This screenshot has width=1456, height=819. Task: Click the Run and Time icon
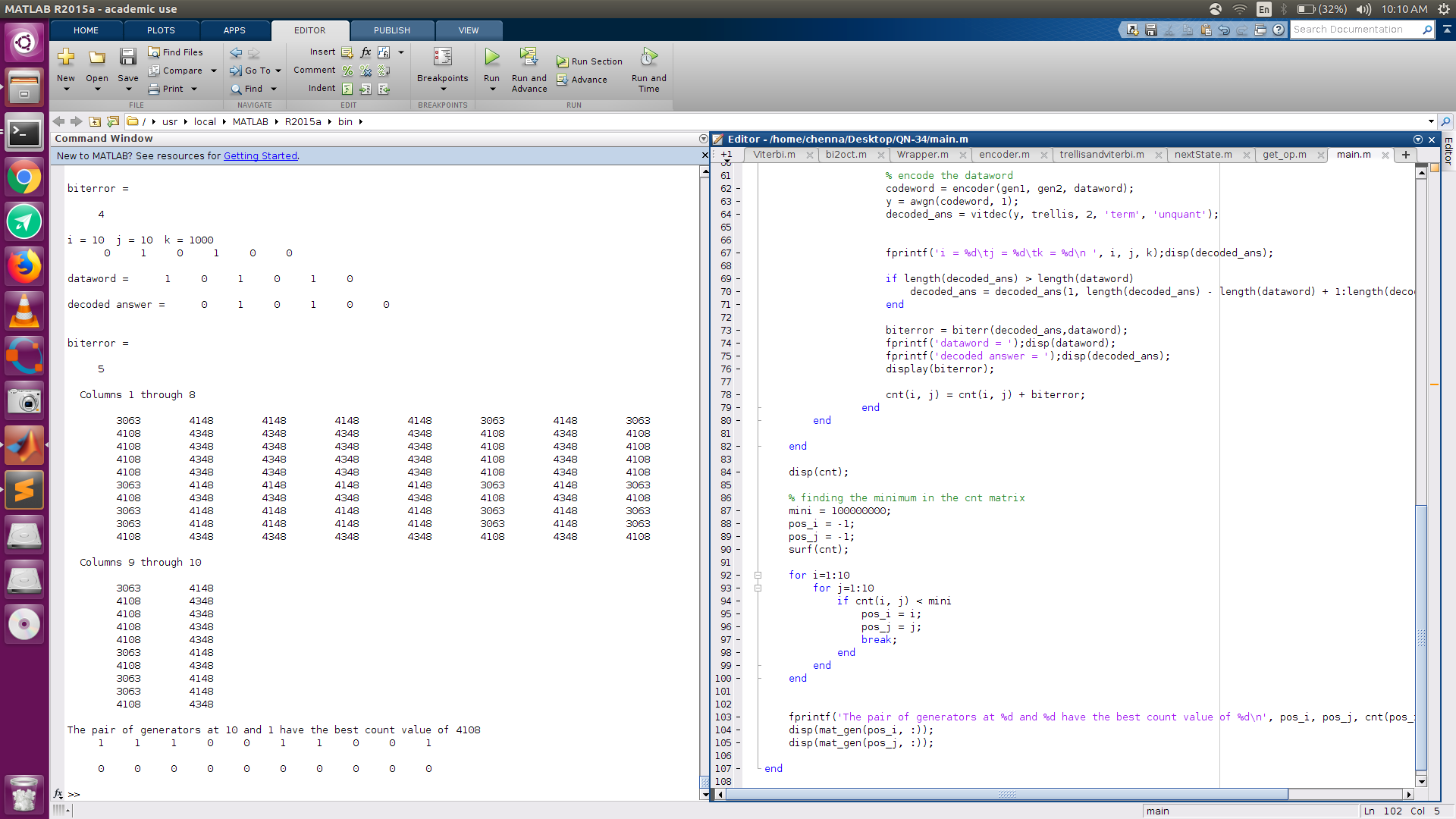[x=648, y=58]
